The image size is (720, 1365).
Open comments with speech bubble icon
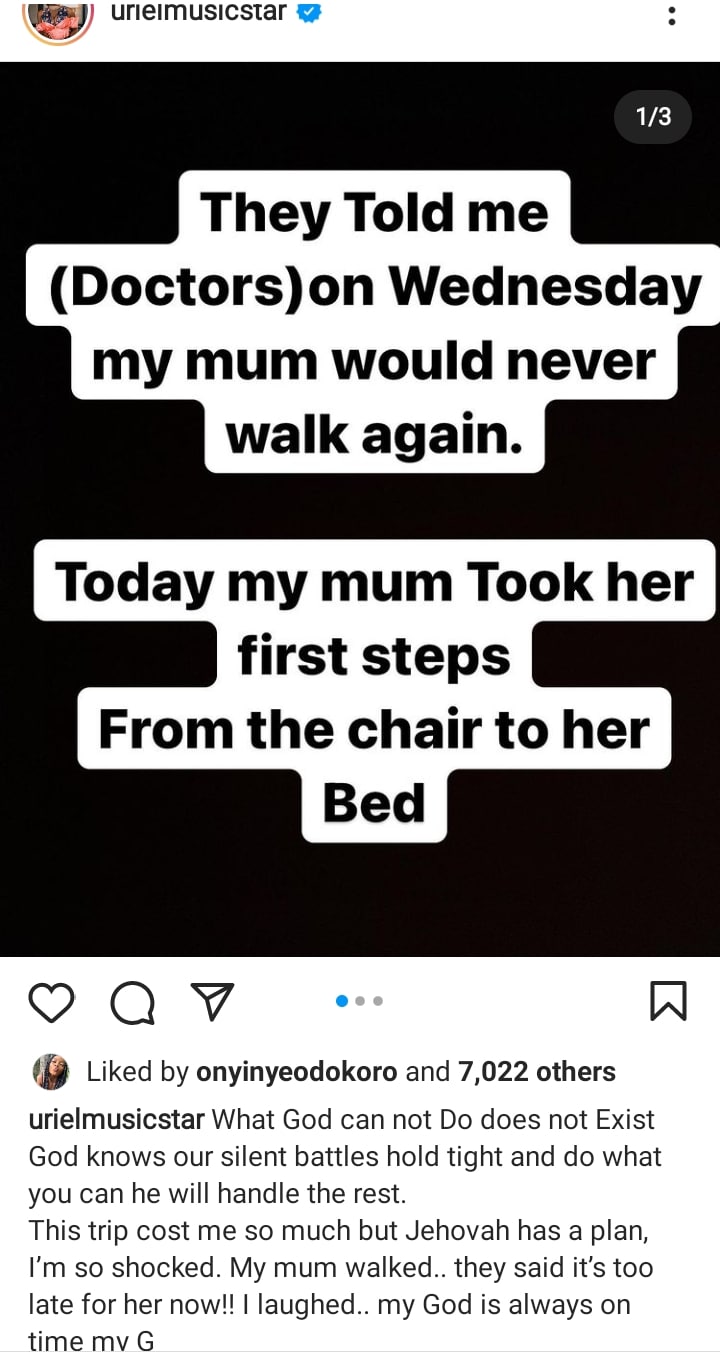point(132,1002)
